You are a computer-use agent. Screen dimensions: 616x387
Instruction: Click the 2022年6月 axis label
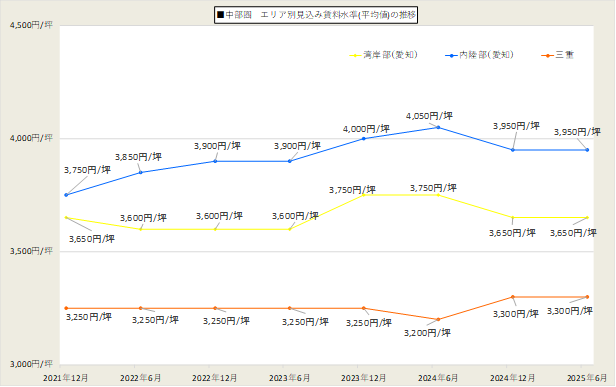click(x=141, y=378)
